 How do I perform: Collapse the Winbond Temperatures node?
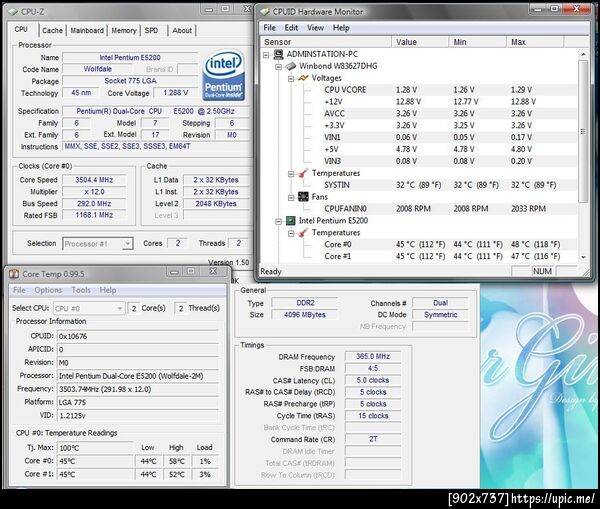tap(291, 174)
